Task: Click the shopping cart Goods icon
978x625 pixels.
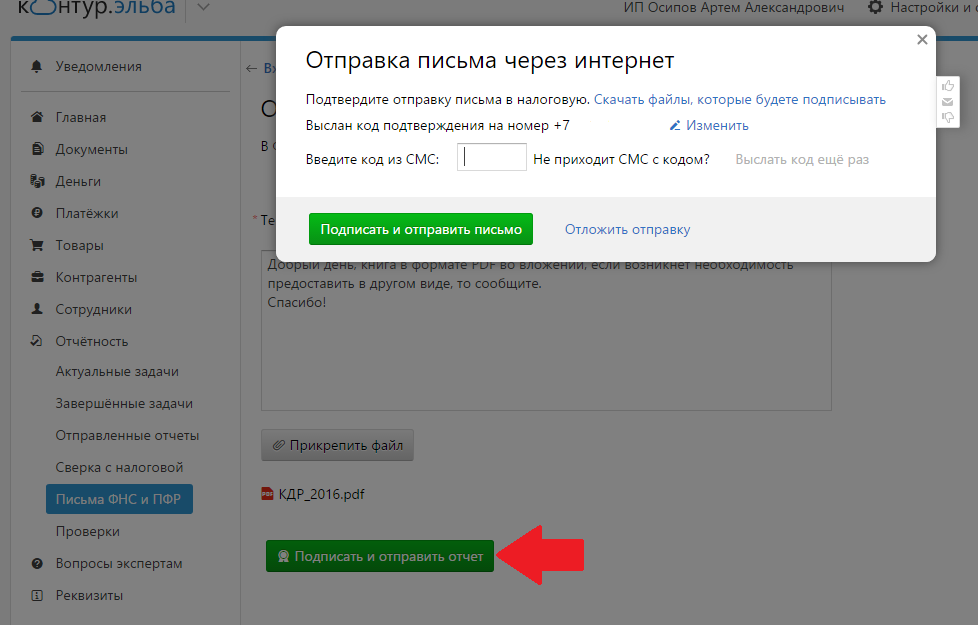Action: [37, 246]
